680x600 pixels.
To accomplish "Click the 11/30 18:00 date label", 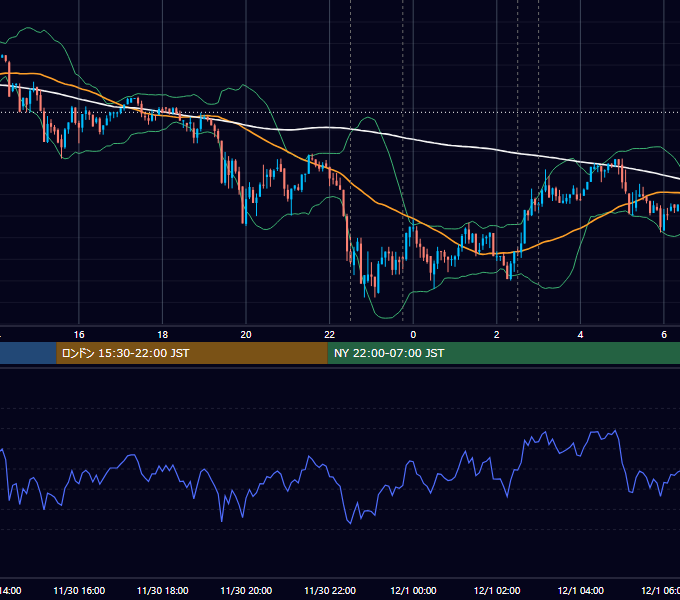I will [x=163, y=590].
